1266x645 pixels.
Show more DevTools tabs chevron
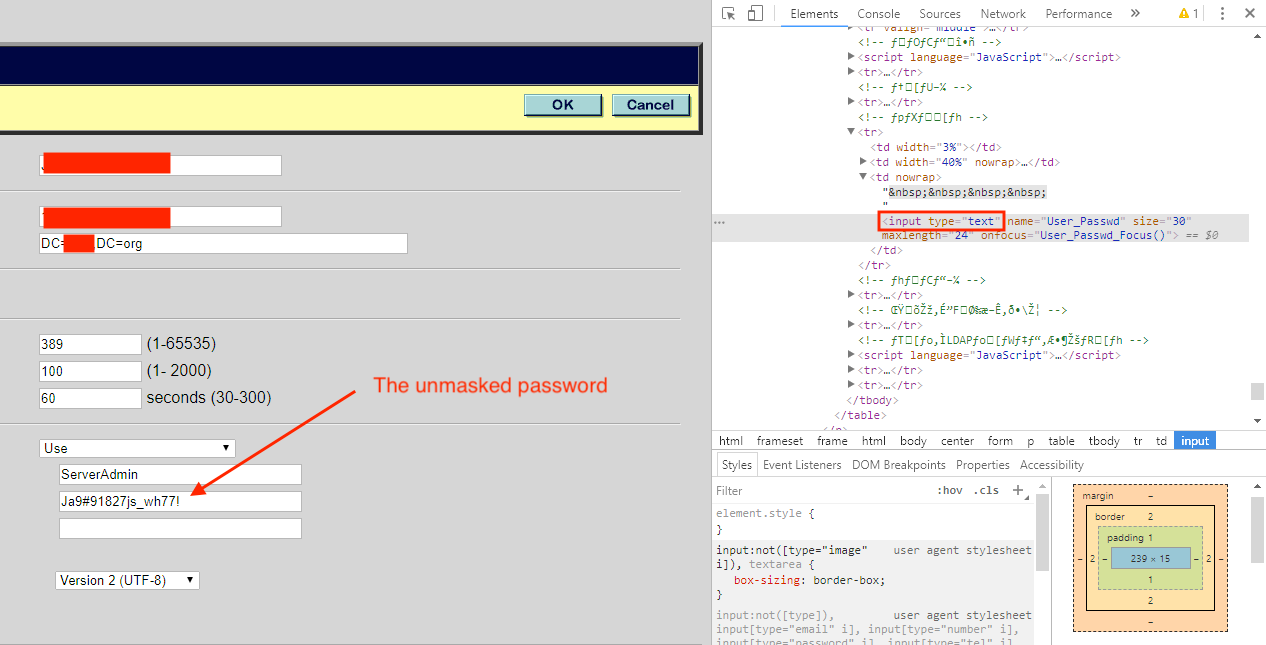tap(1135, 14)
